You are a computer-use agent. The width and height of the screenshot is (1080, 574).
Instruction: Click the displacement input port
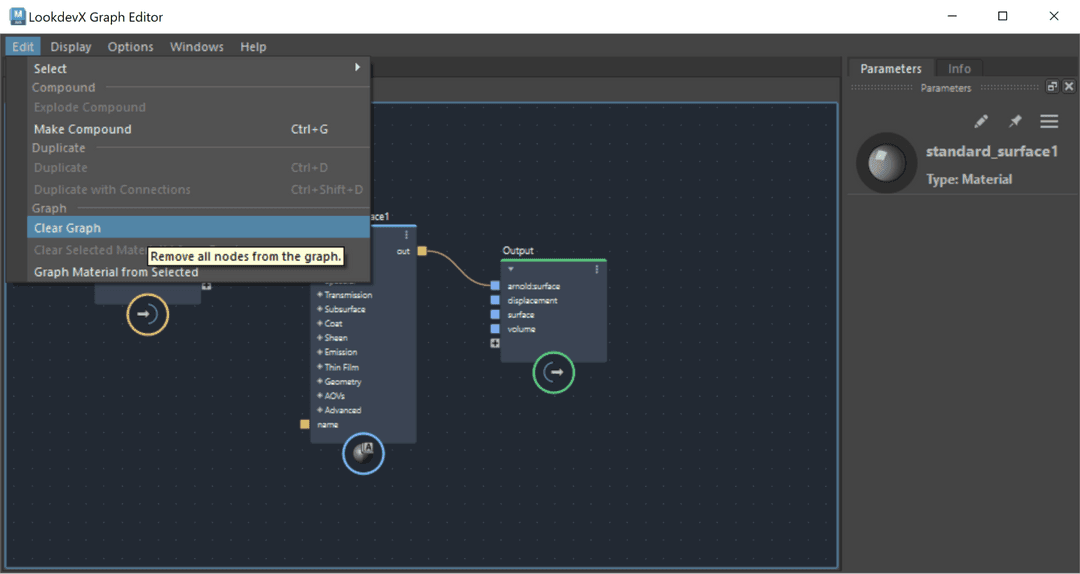click(x=495, y=300)
